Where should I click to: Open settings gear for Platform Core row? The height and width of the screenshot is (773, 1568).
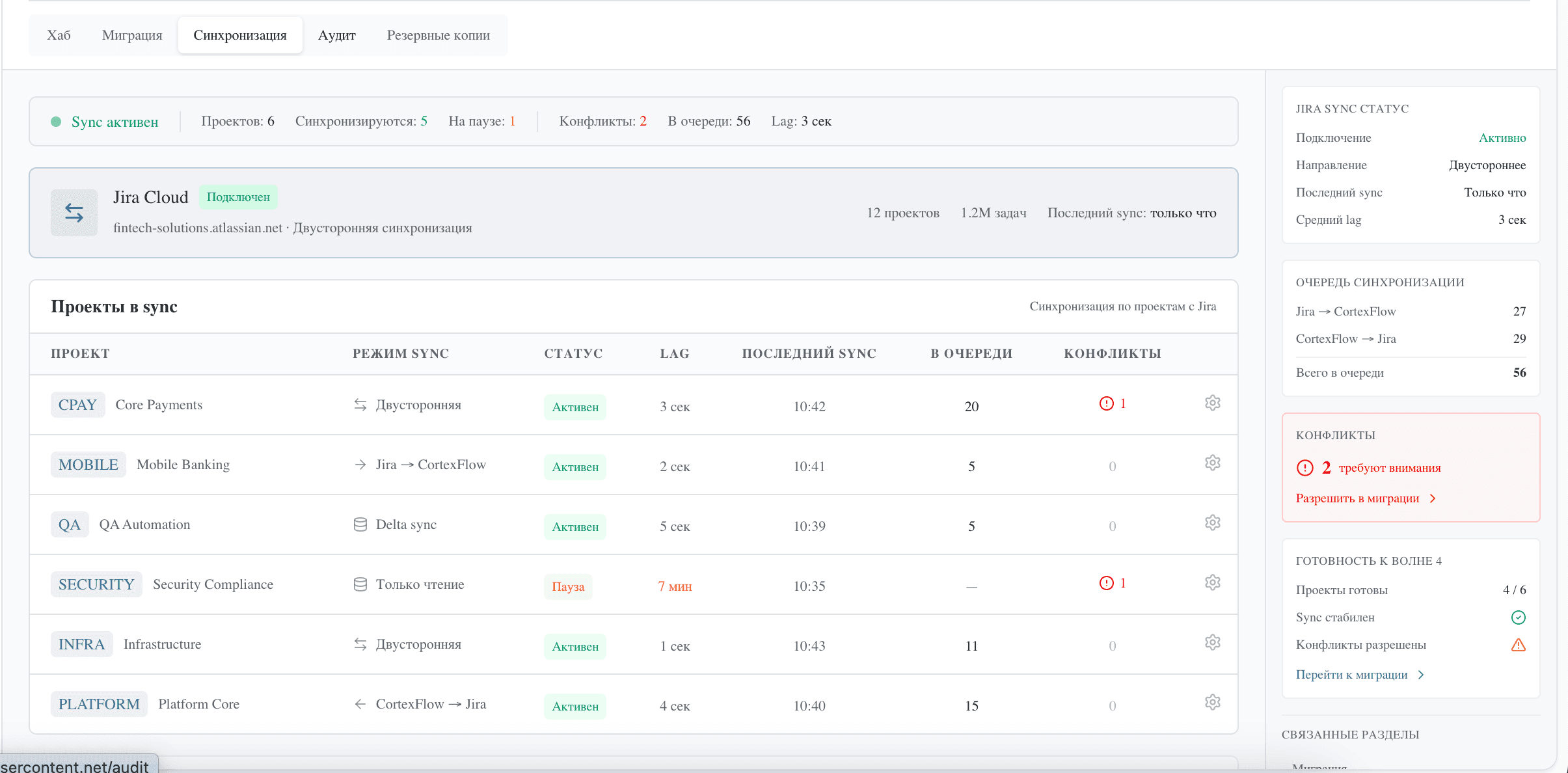(1213, 701)
